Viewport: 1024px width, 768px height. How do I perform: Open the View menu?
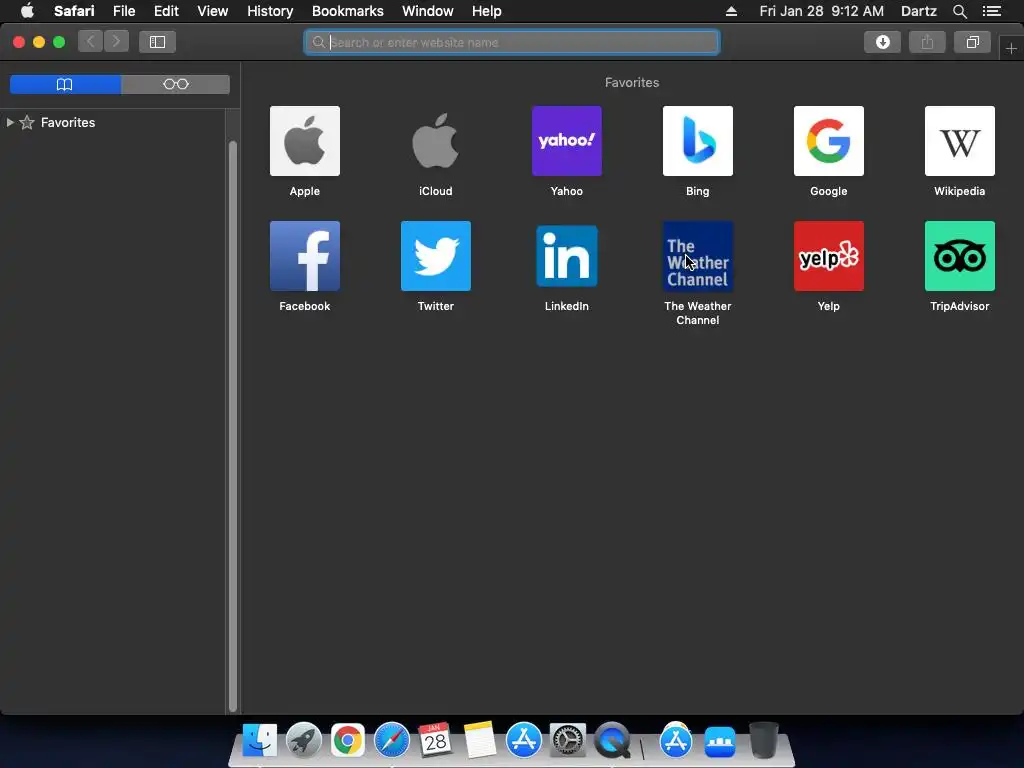pyautogui.click(x=213, y=11)
